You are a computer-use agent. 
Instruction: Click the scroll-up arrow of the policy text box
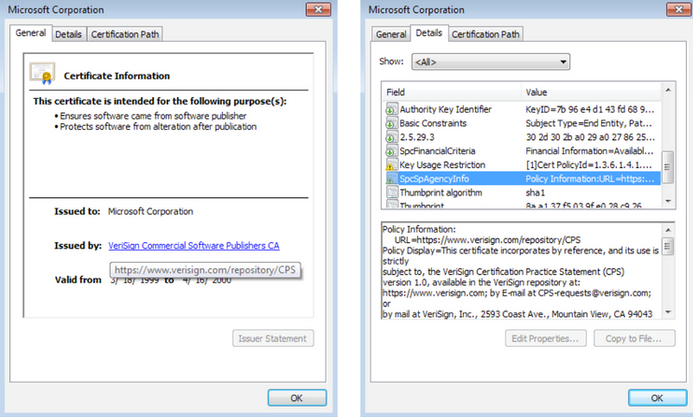point(667,230)
